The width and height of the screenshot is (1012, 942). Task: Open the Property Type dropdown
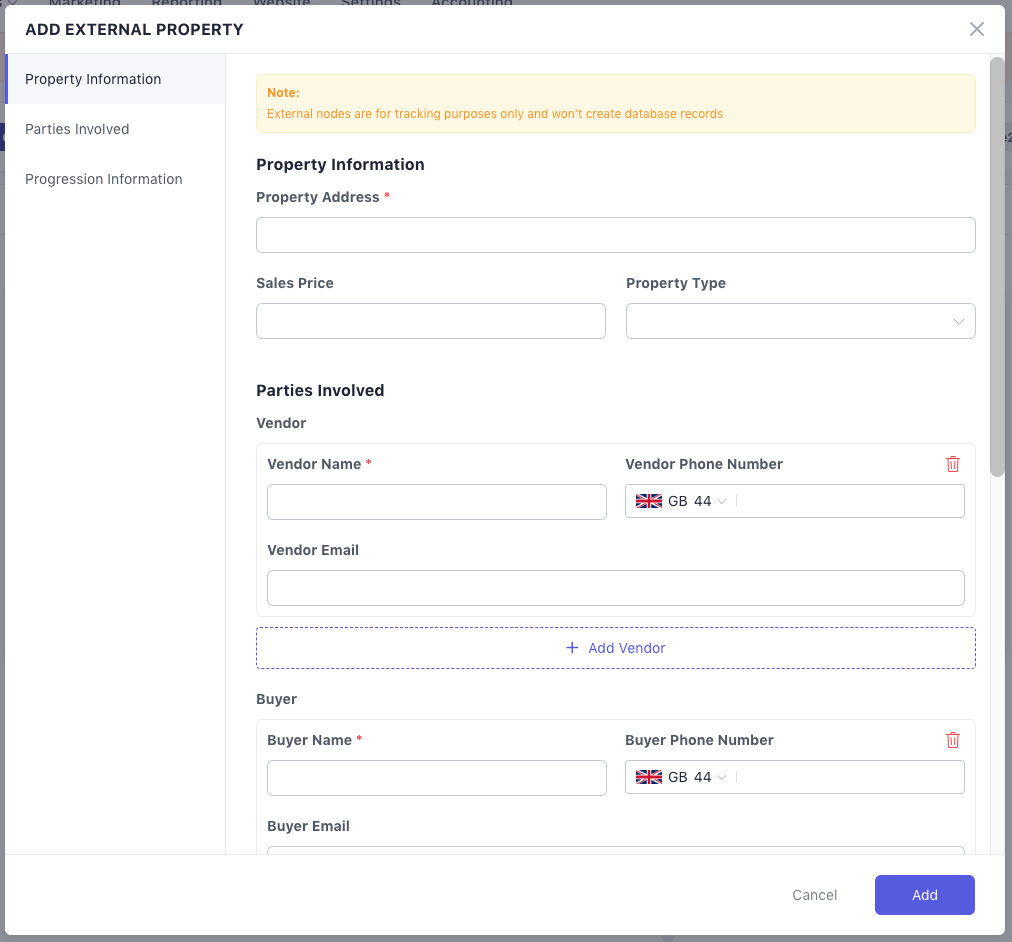pyautogui.click(x=800, y=321)
